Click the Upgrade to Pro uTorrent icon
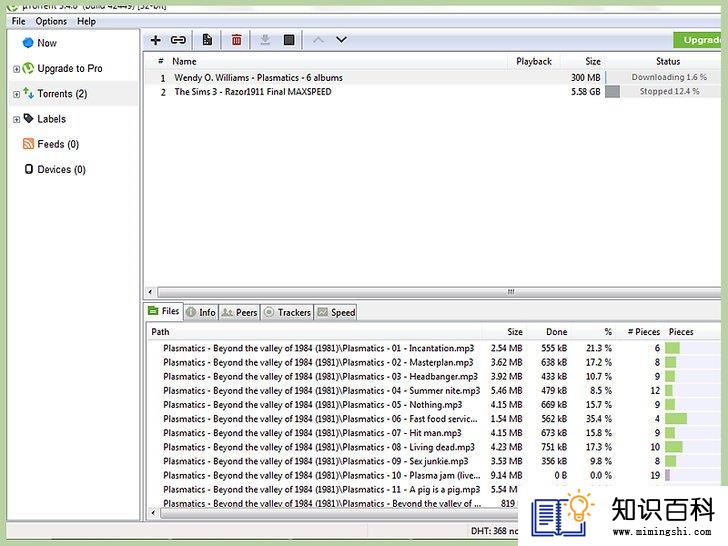 [28, 68]
